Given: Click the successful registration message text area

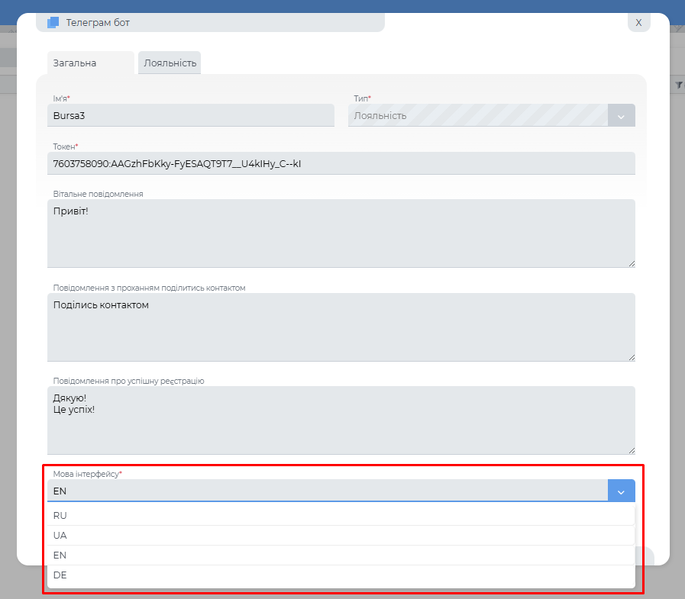Looking at the screenshot, I should pyautogui.click(x=340, y=420).
